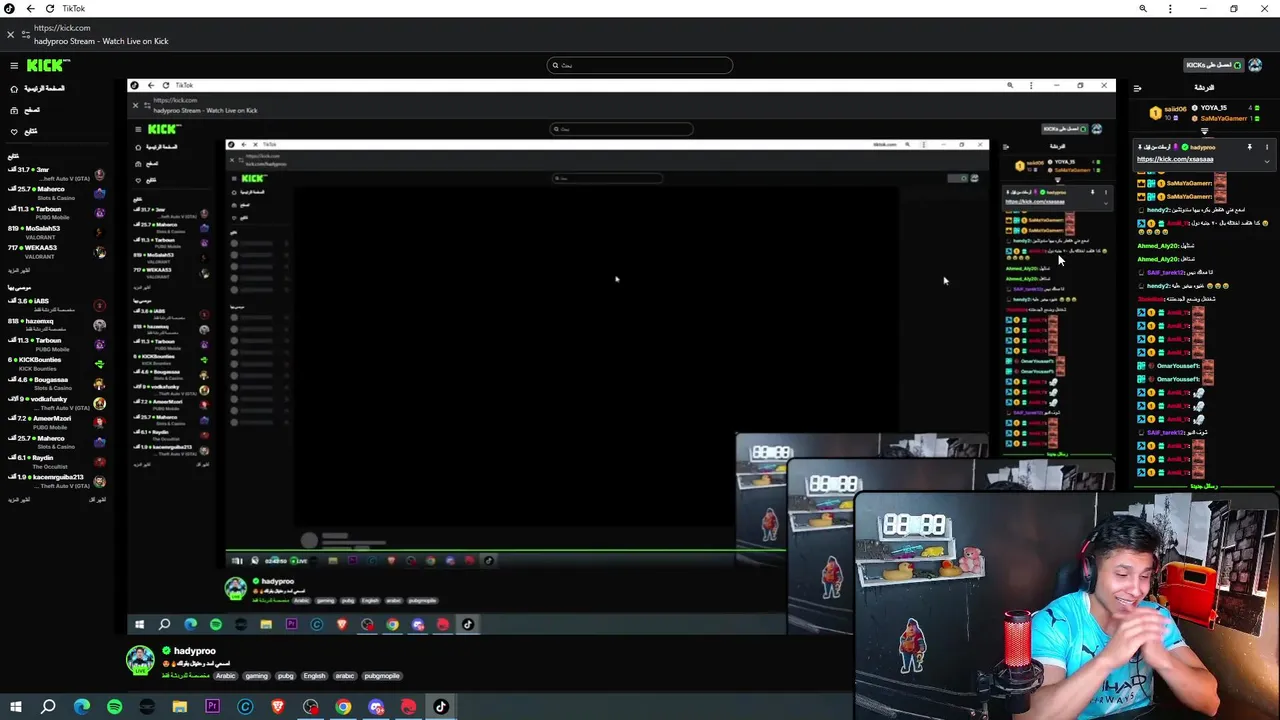Open three-dot options on the outermost pinned message
This screenshot has height=720, width=1280.
[x=1267, y=147]
